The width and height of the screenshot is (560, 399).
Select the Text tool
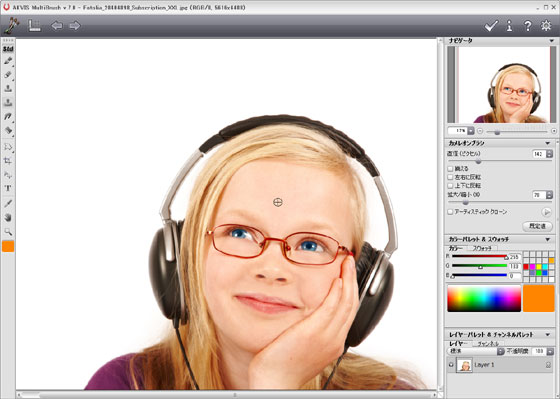click(8, 188)
